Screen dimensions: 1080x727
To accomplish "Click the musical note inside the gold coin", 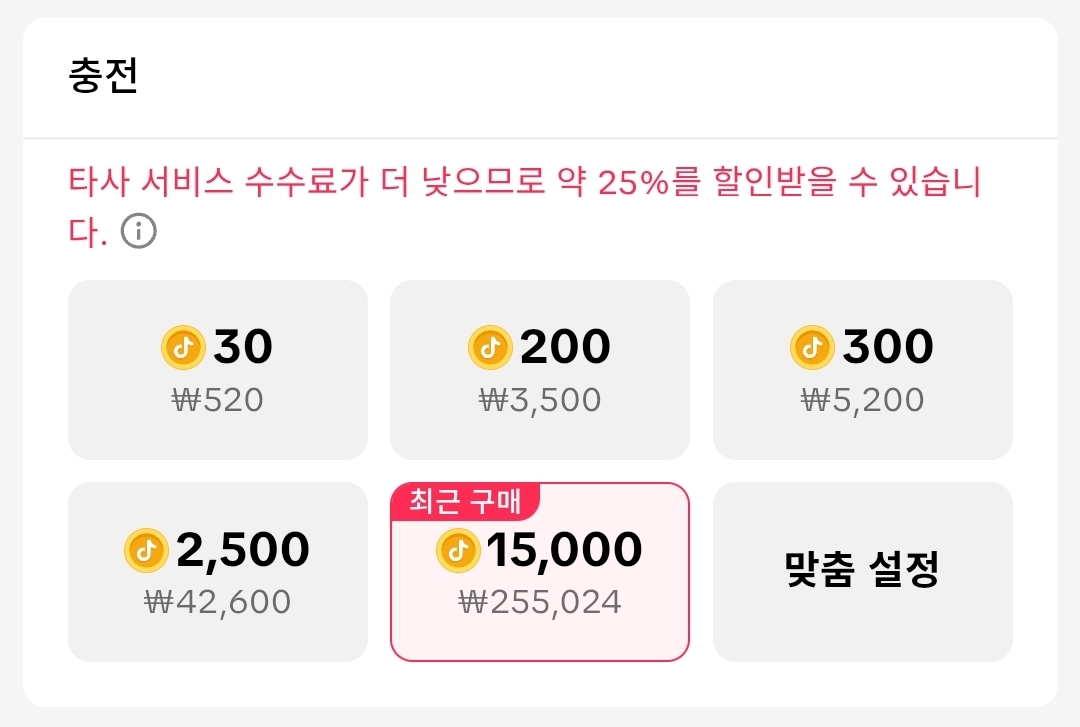I will tap(181, 345).
